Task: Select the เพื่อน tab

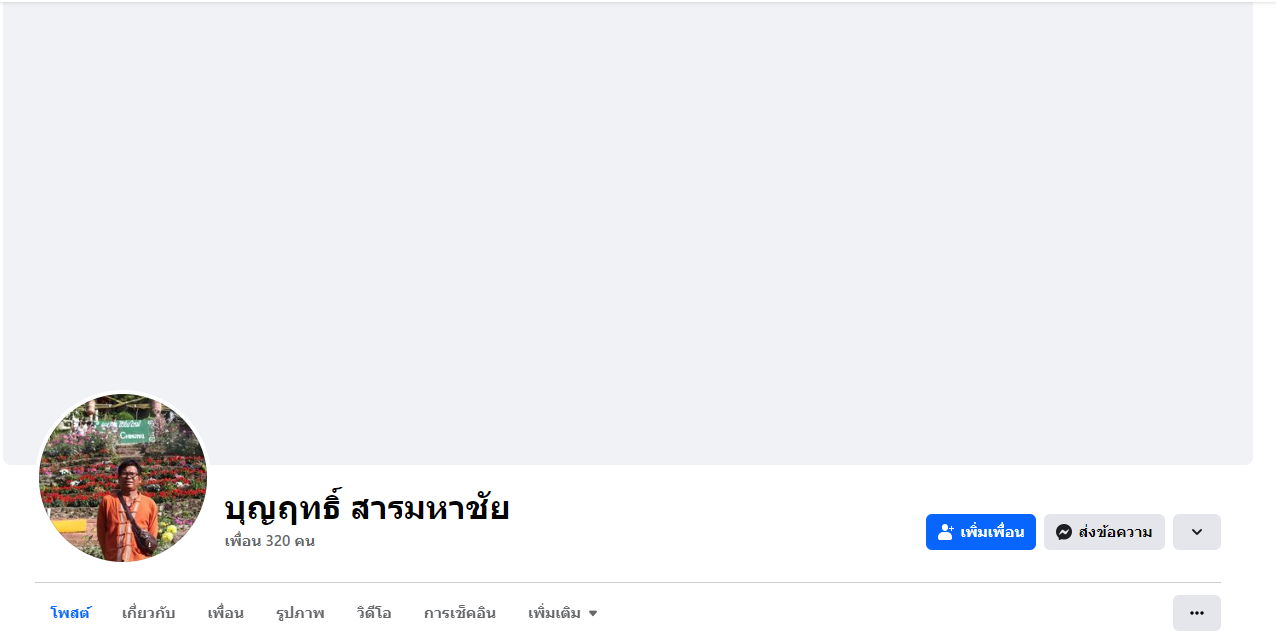Action: pyautogui.click(x=225, y=613)
